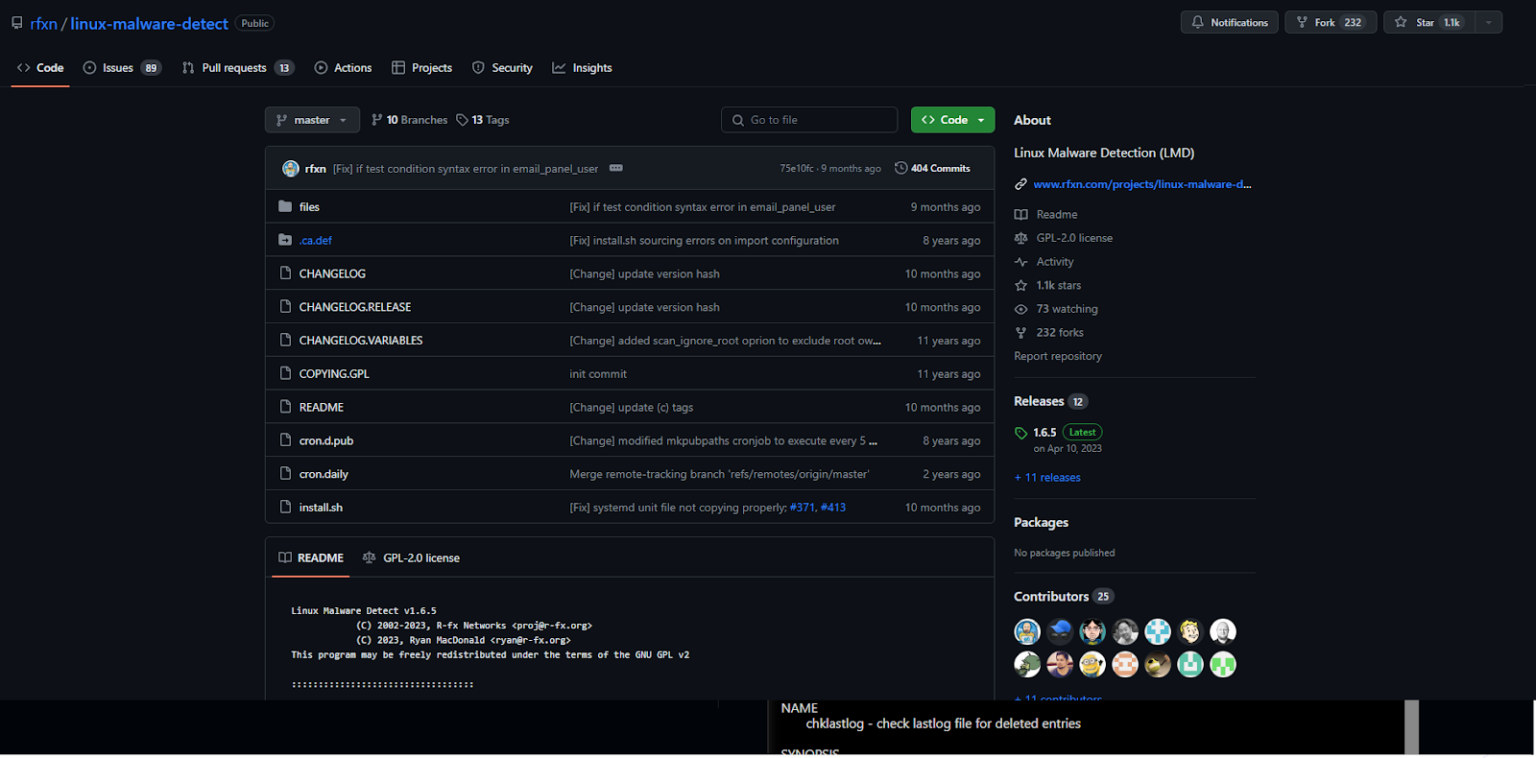Expand the master branch dropdown

312,120
